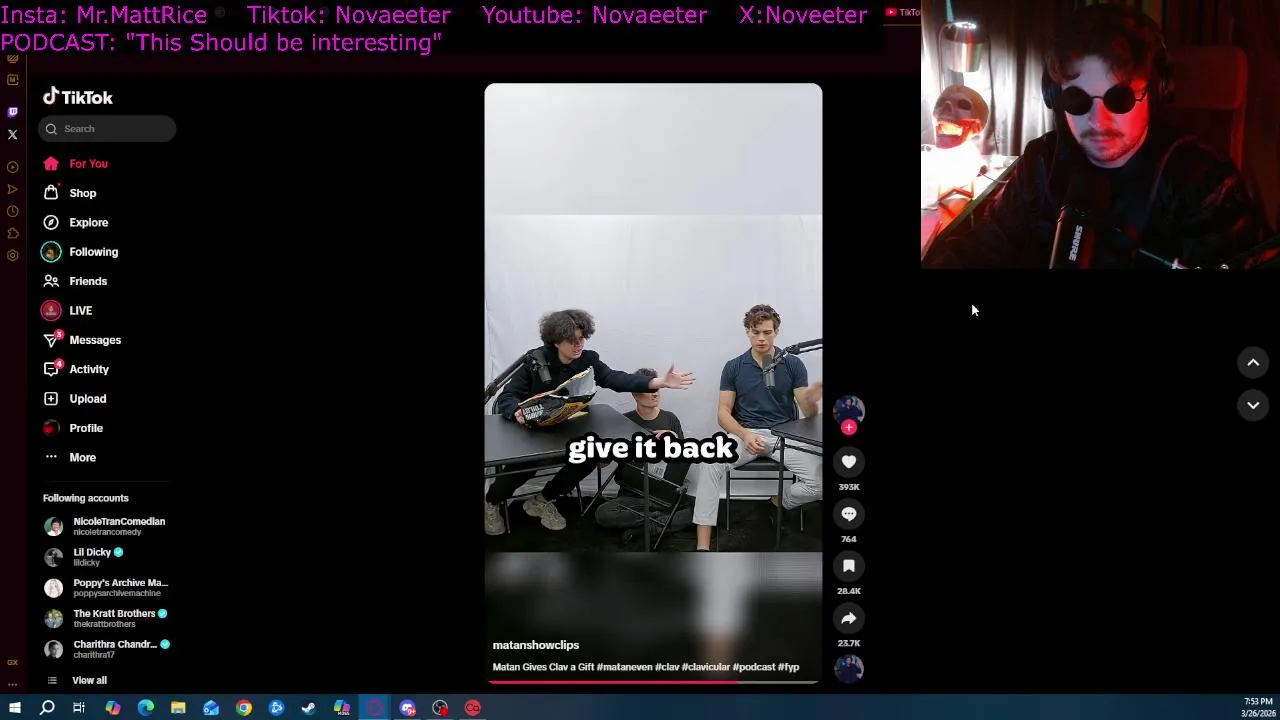Image resolution: width=1280 pixels, height=720 pixels.
Task: Open Poppy's Archive Machine account
Action: click(106, 588)
